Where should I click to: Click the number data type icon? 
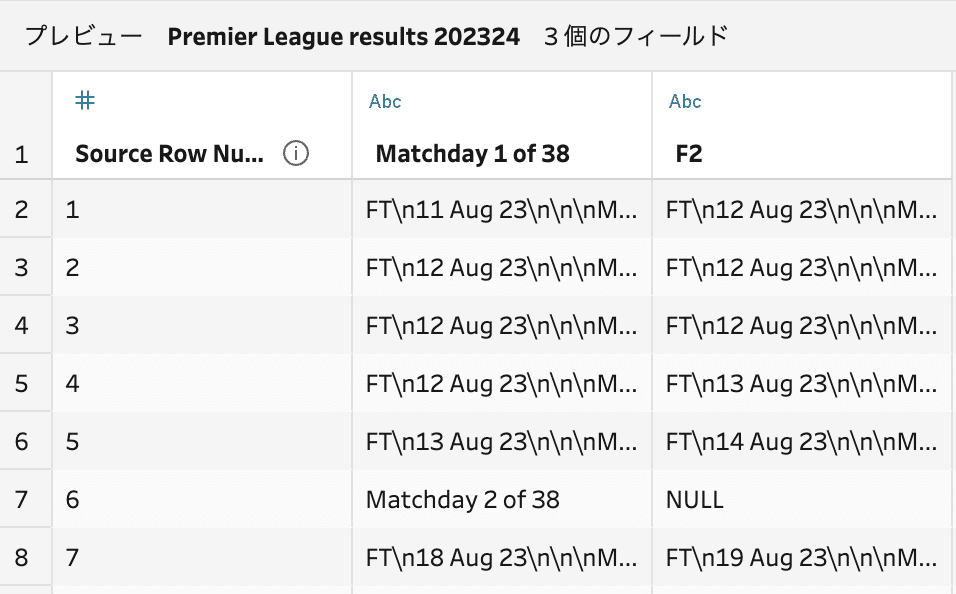click(x=85, y=101)
